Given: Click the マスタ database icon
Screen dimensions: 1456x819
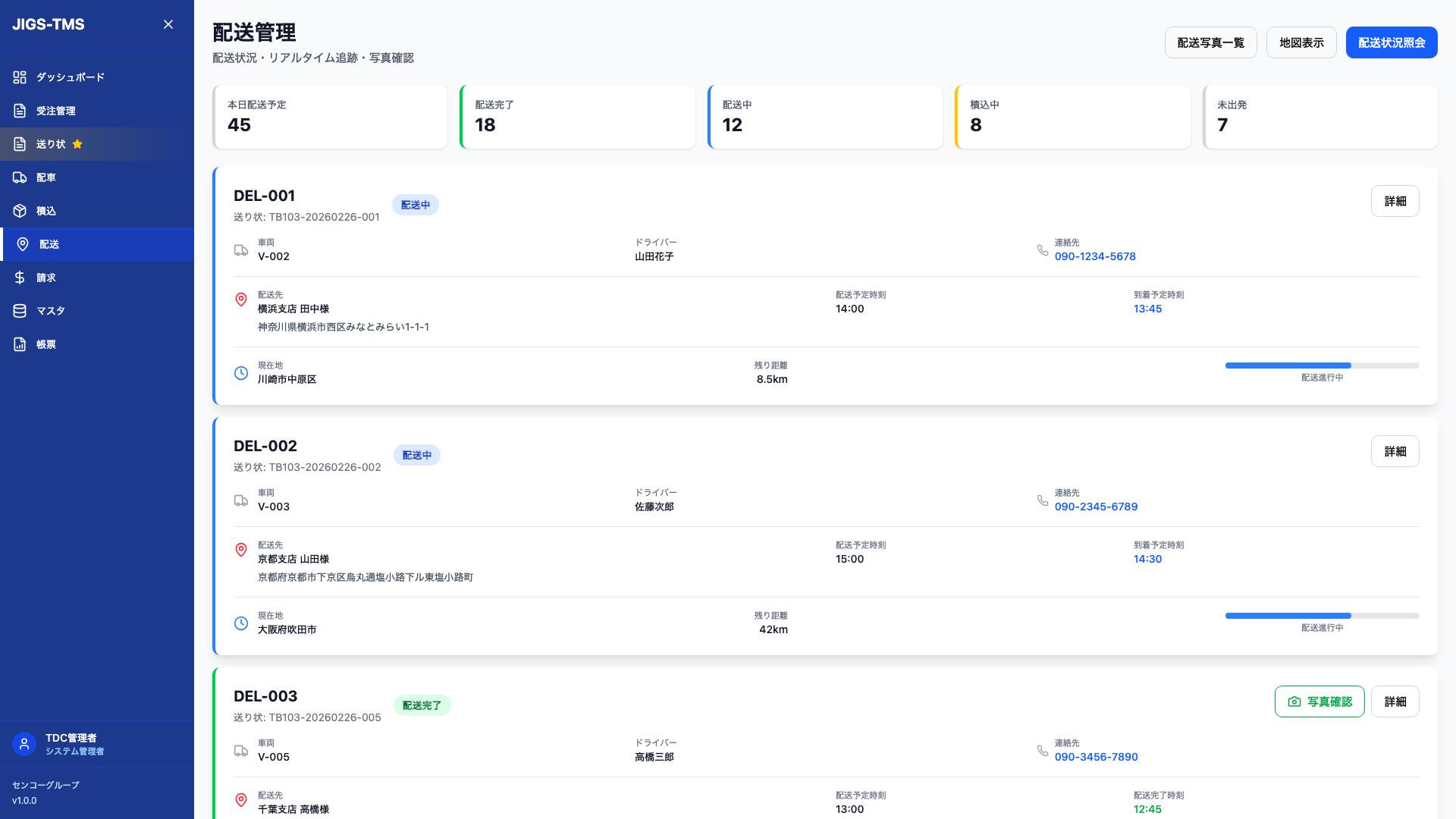Looking at the screenshot, I should (20, 311).
